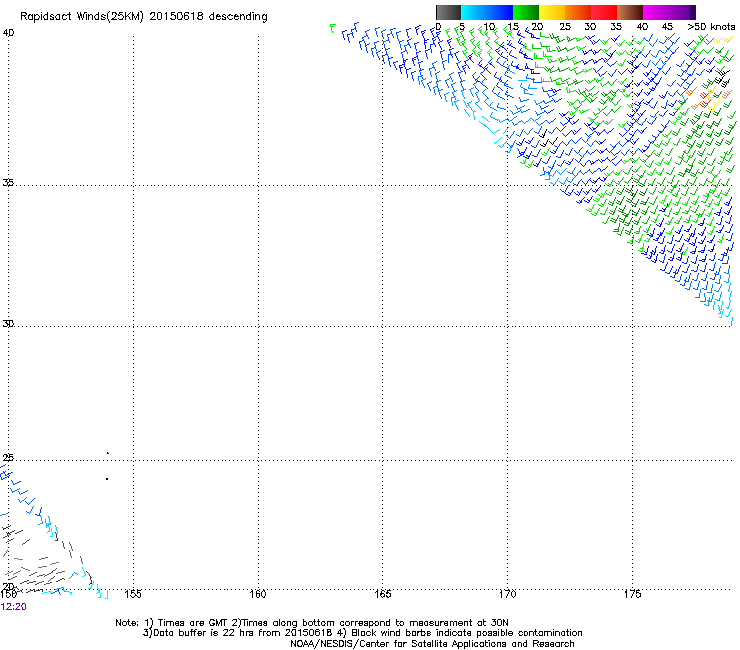Click the legend value '45'
The image size is (740, 650).
point(667,27)
